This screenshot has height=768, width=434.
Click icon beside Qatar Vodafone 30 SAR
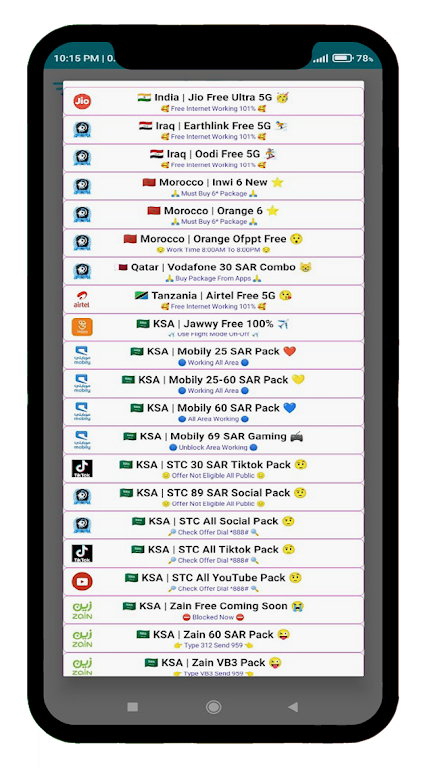click(x=82, y=271)
